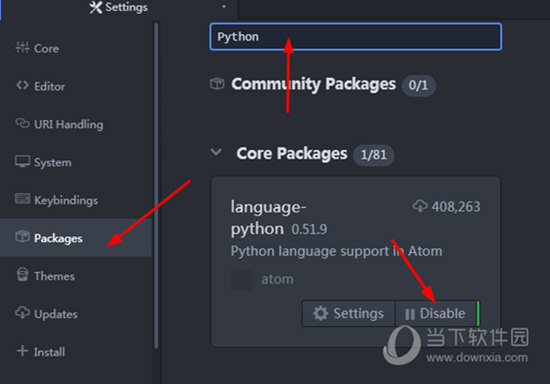The image size is (550, 384).
Task: Collapse the Core Packages section chevron
Action: pyautogui.click(x=216, y=152)
